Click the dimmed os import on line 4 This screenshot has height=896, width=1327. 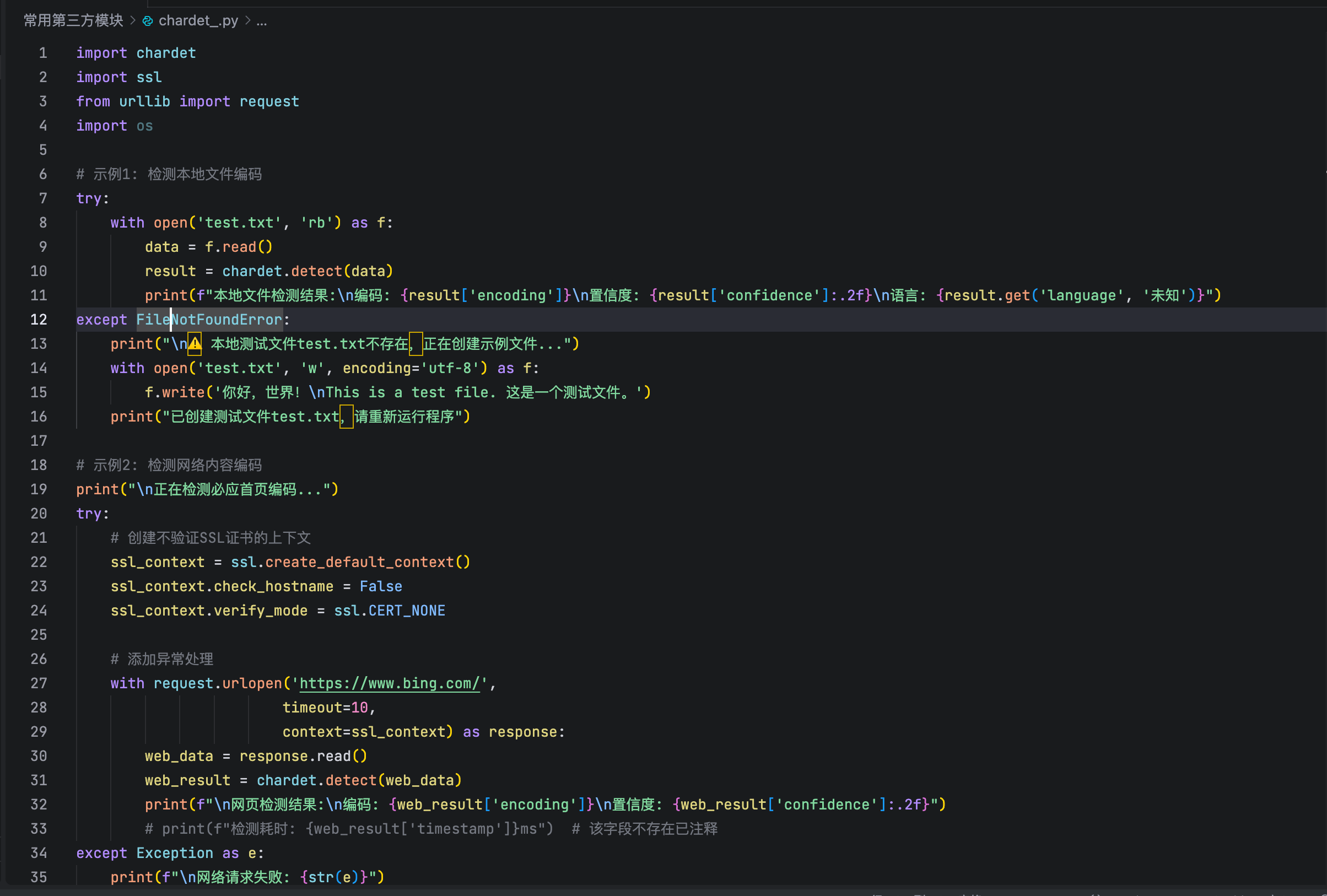coord(144,126)
